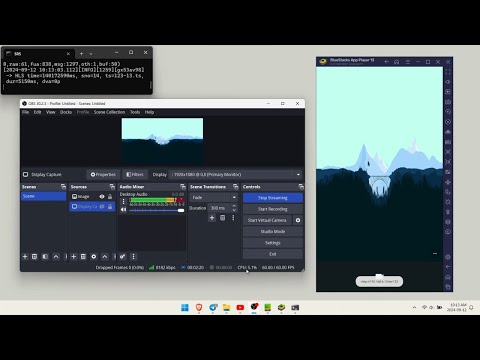Open BlueStacks hamburger menu
Screen dimensions: 480x360
[x=407, y=62]
